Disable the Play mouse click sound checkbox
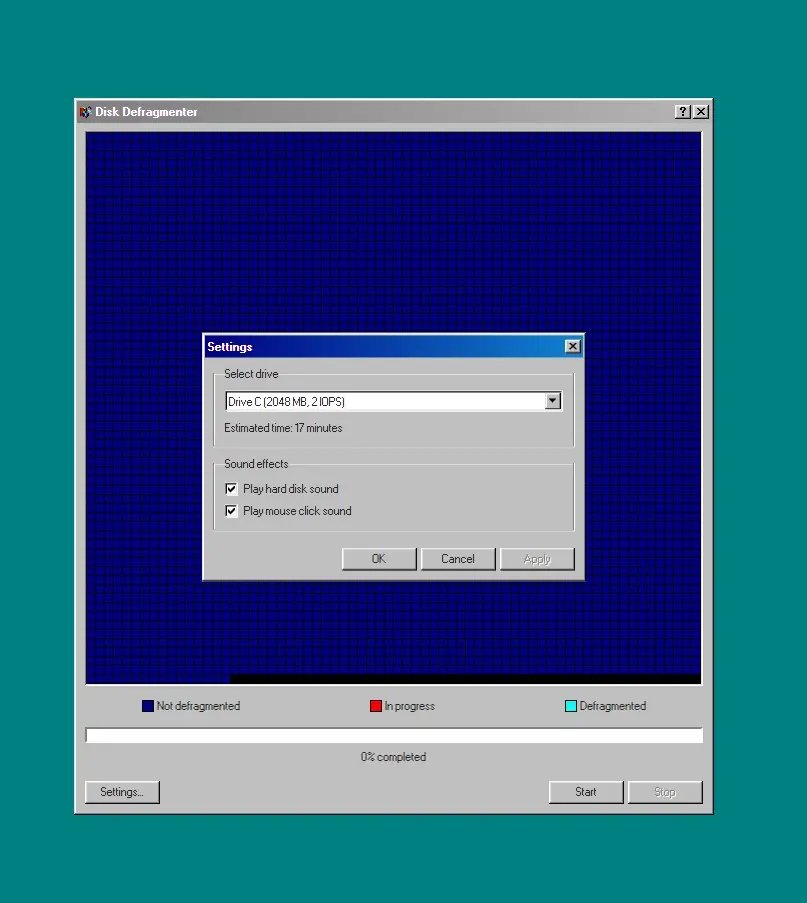 coord(232,511)
